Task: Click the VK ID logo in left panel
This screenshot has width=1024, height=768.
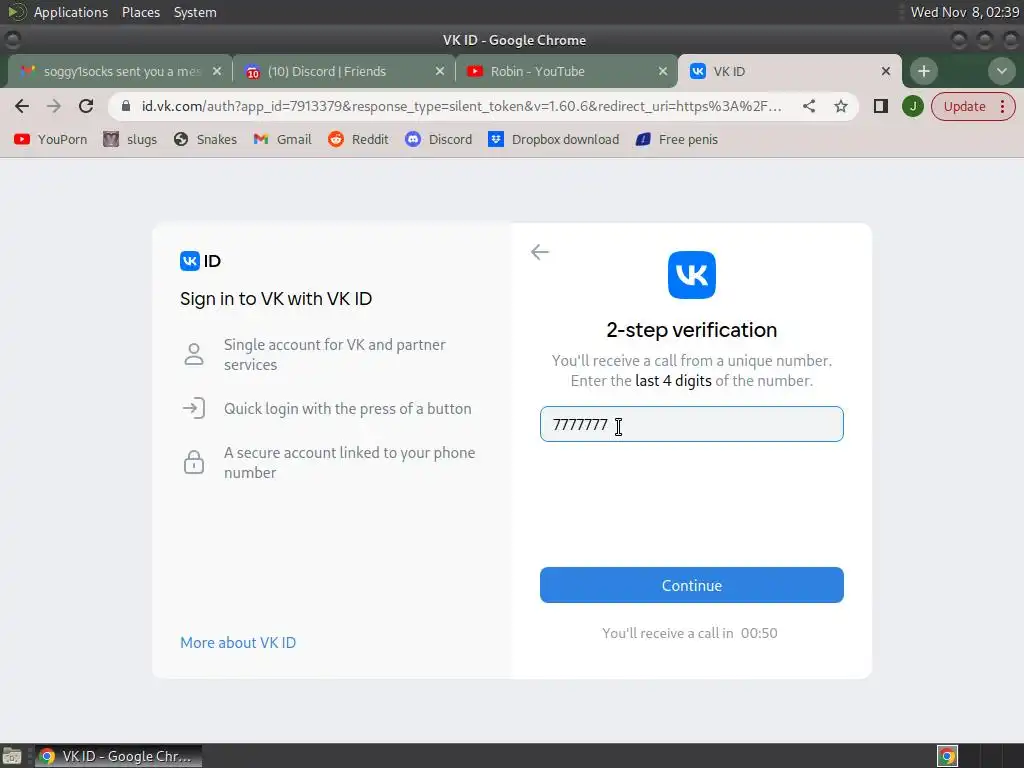Action: pos(200,261)
